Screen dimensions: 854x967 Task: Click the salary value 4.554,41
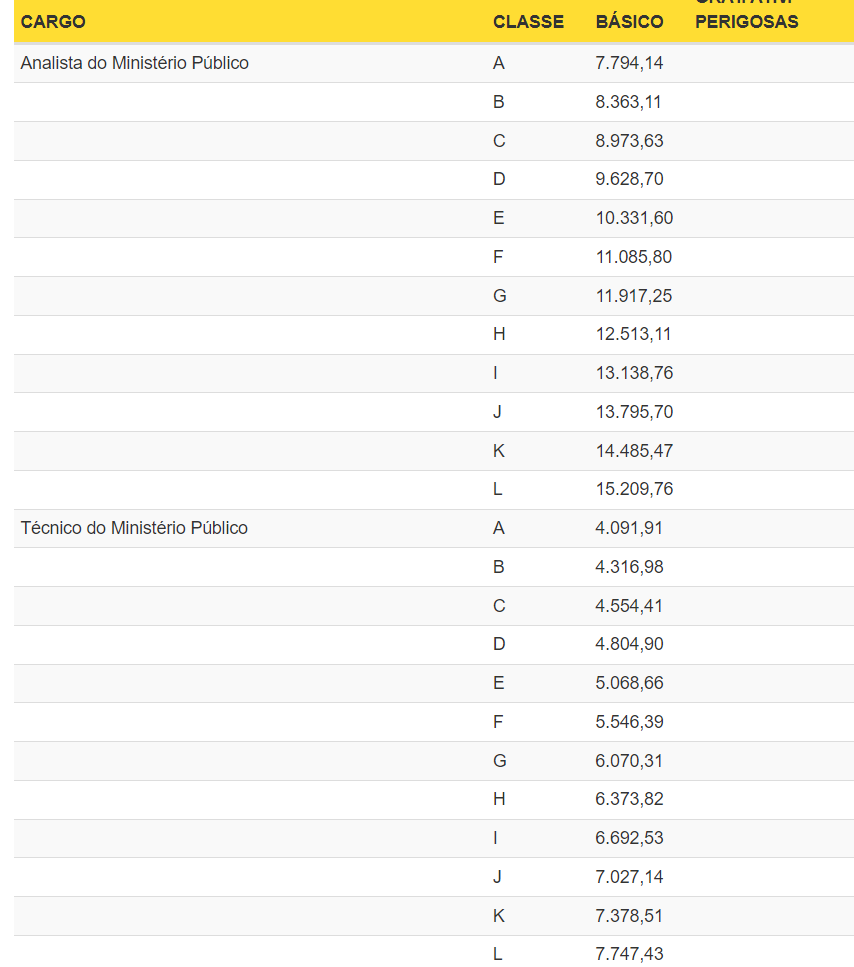tap(629, 606)
